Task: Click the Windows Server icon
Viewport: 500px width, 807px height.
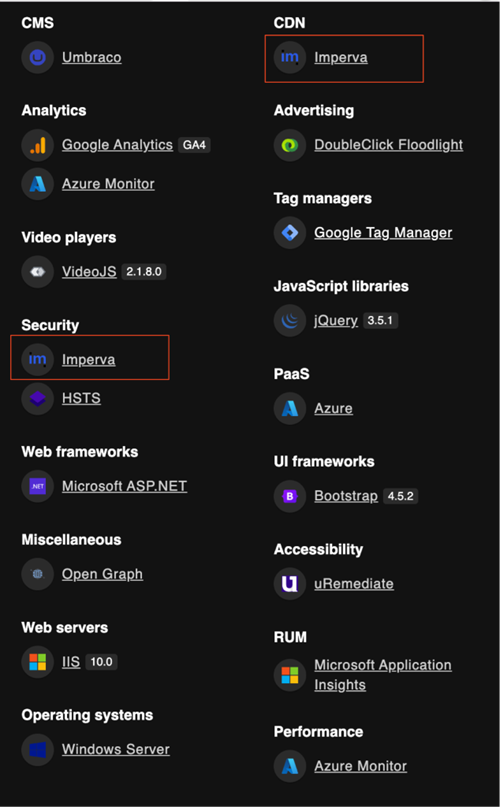Action: pyautogui.click(x=38, y=750)
